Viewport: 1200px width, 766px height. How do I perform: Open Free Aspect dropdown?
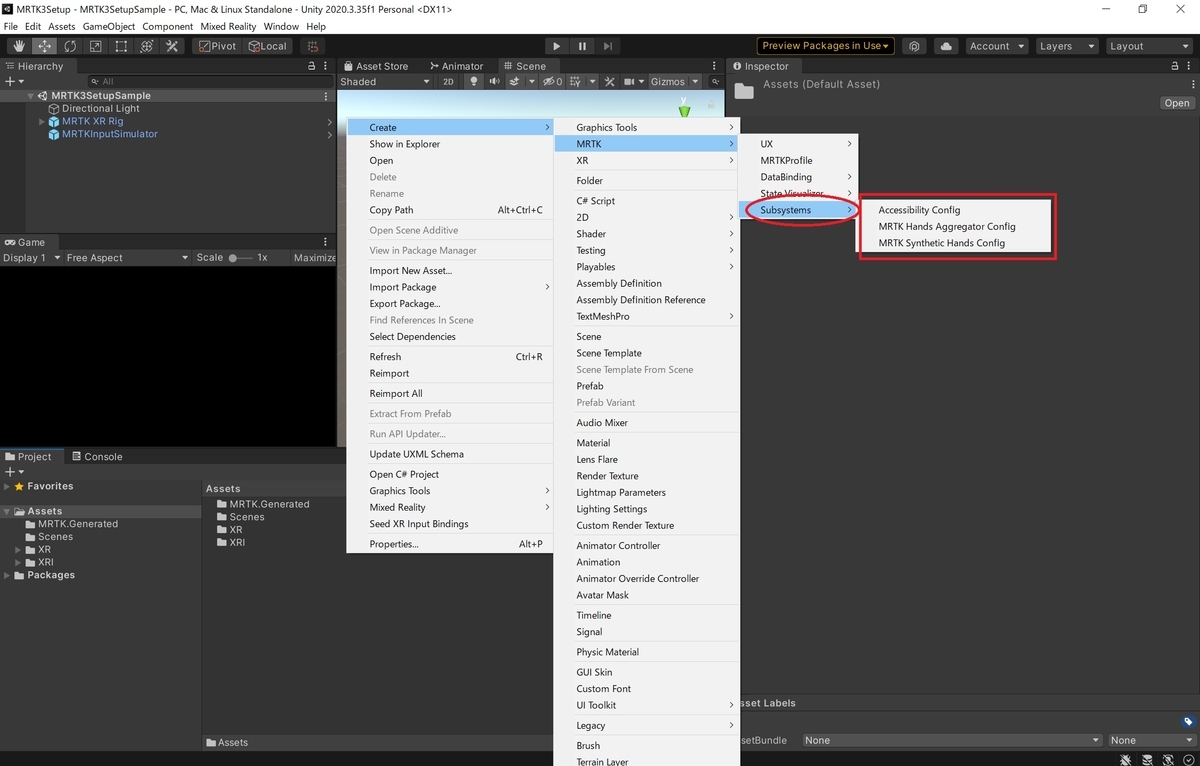(x=127, y=257)
